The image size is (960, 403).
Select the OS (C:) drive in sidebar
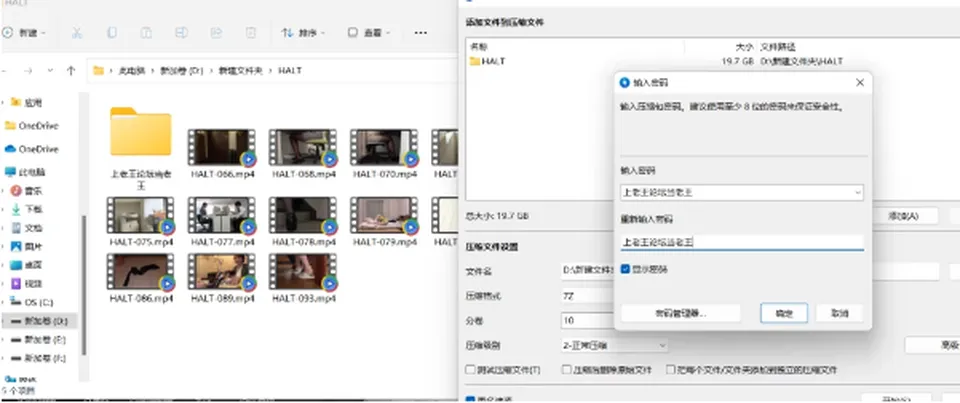[33, 302]
